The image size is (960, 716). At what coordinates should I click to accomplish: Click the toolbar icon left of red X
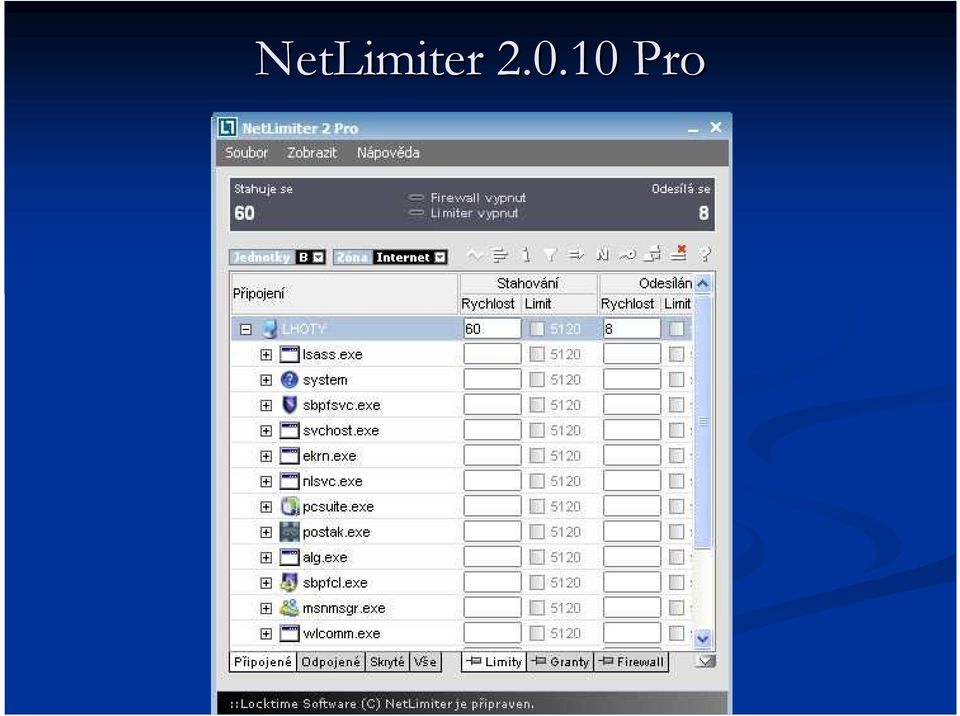(x=654, y=254)
